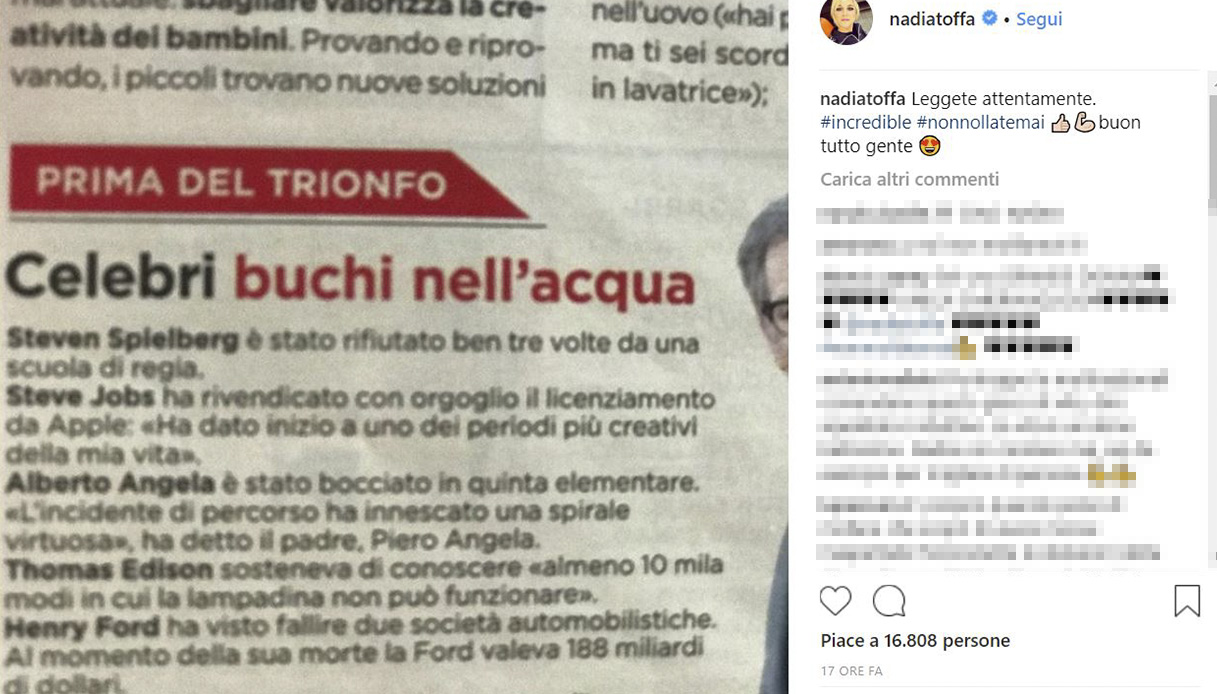Click the red PRIMA DEL TRIONFO banner

[x=268, y=183]
